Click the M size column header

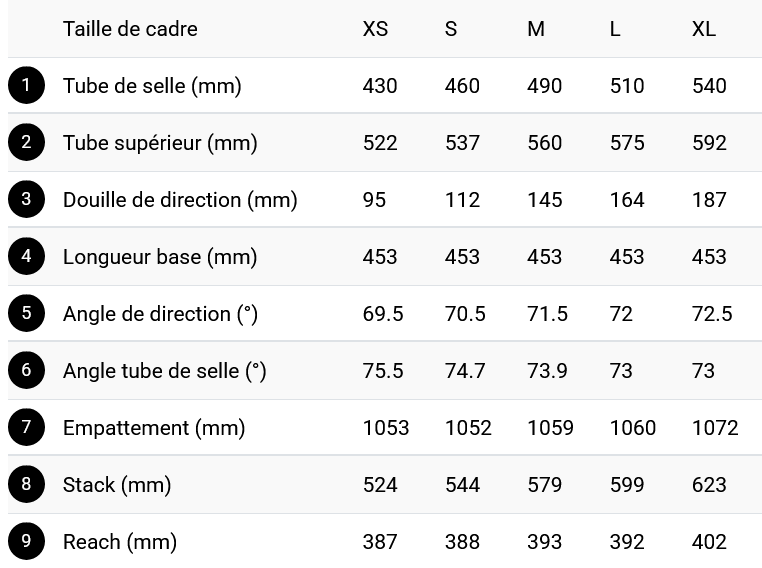(536, 29)
